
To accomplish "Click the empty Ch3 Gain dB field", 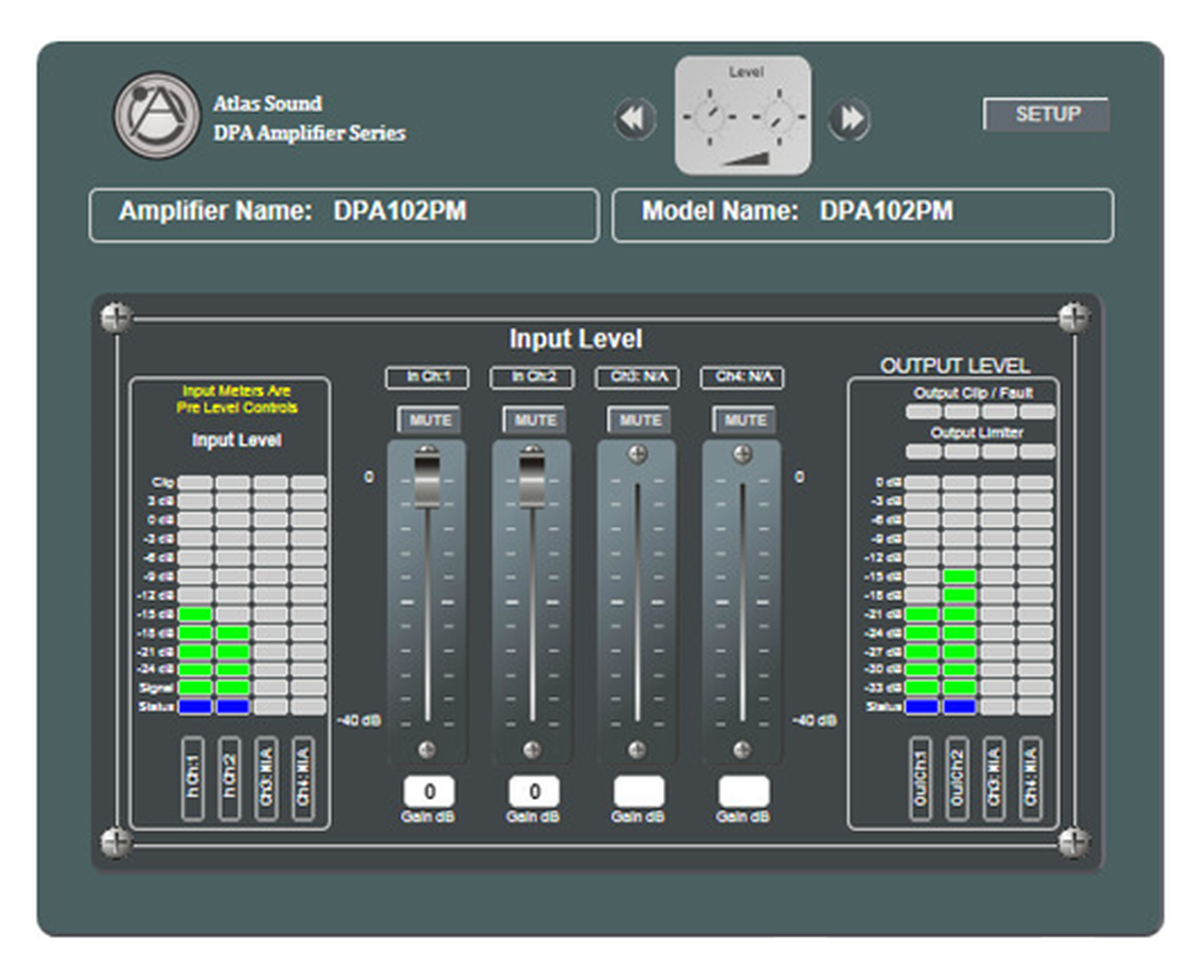I will tap(639, 792).
